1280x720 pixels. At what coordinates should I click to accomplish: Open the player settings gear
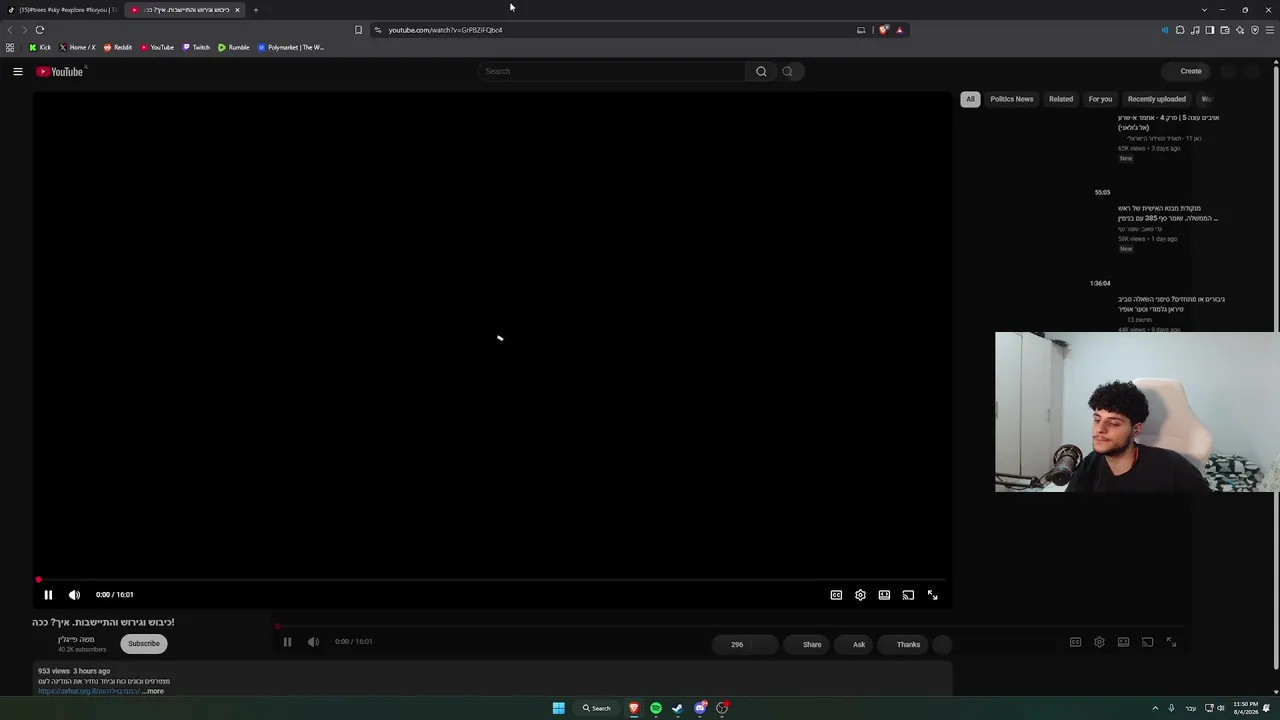tap(860, 595)
